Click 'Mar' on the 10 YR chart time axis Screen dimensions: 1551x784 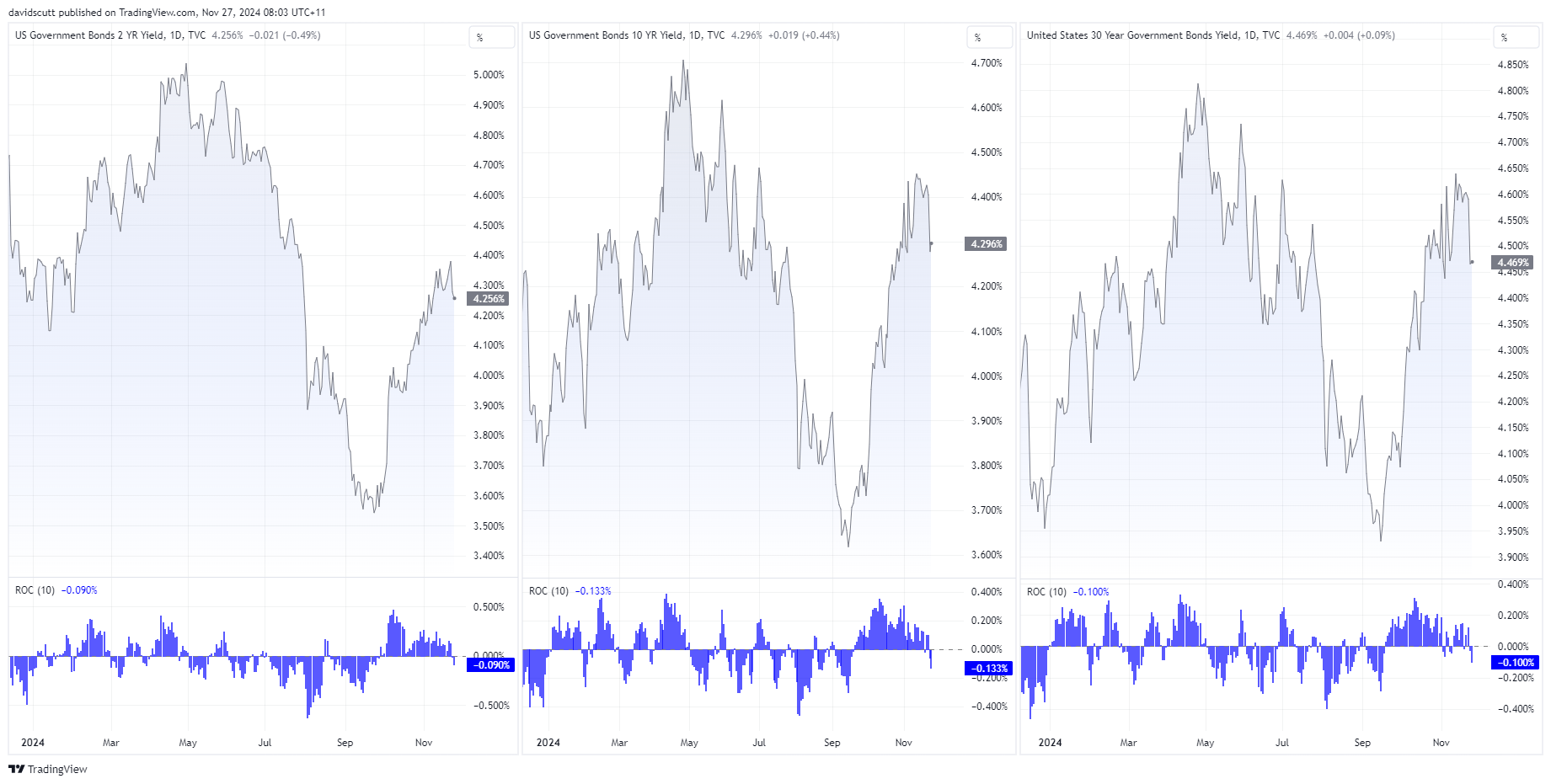click(x=619, y=743)
